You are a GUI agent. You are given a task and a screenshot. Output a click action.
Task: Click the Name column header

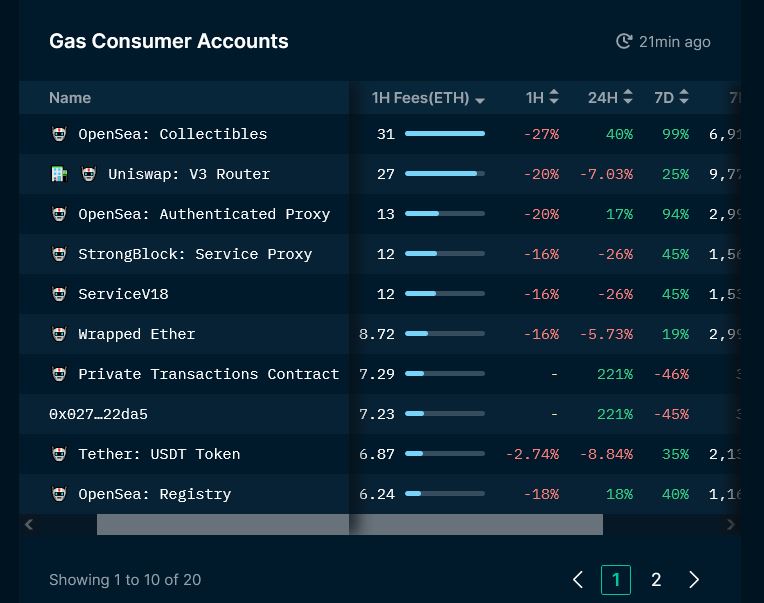70,98
